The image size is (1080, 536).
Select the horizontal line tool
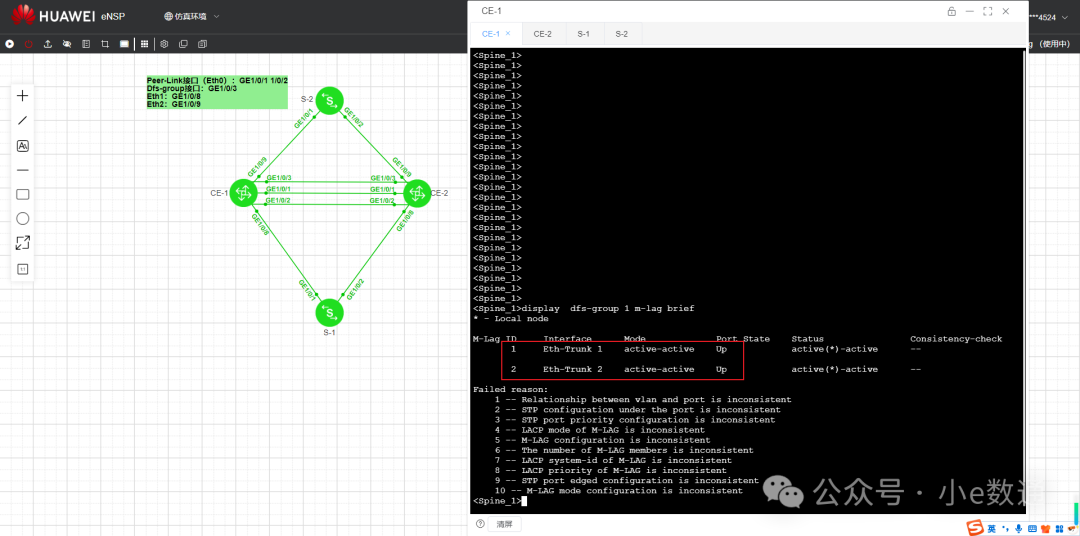[23, 169]
